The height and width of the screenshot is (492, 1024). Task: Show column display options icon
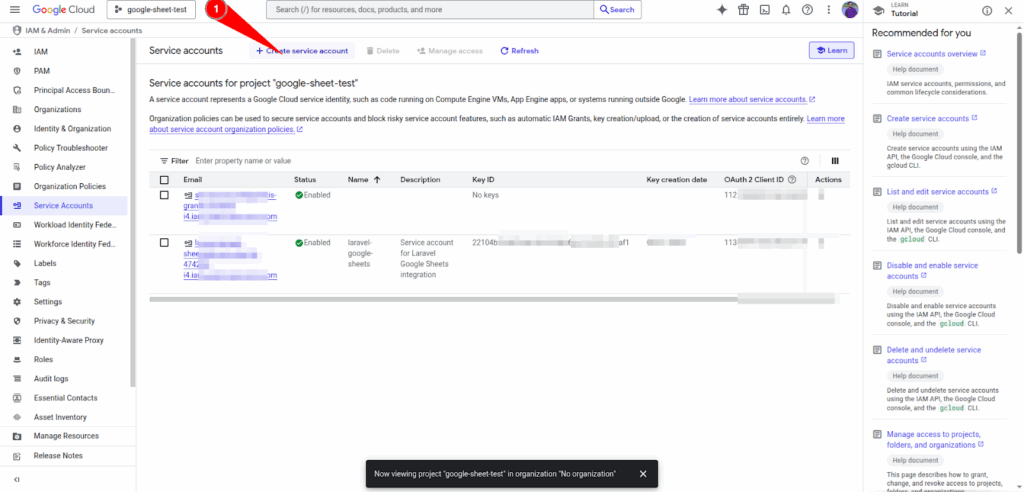pyautogui.click(x=835, y=160)
